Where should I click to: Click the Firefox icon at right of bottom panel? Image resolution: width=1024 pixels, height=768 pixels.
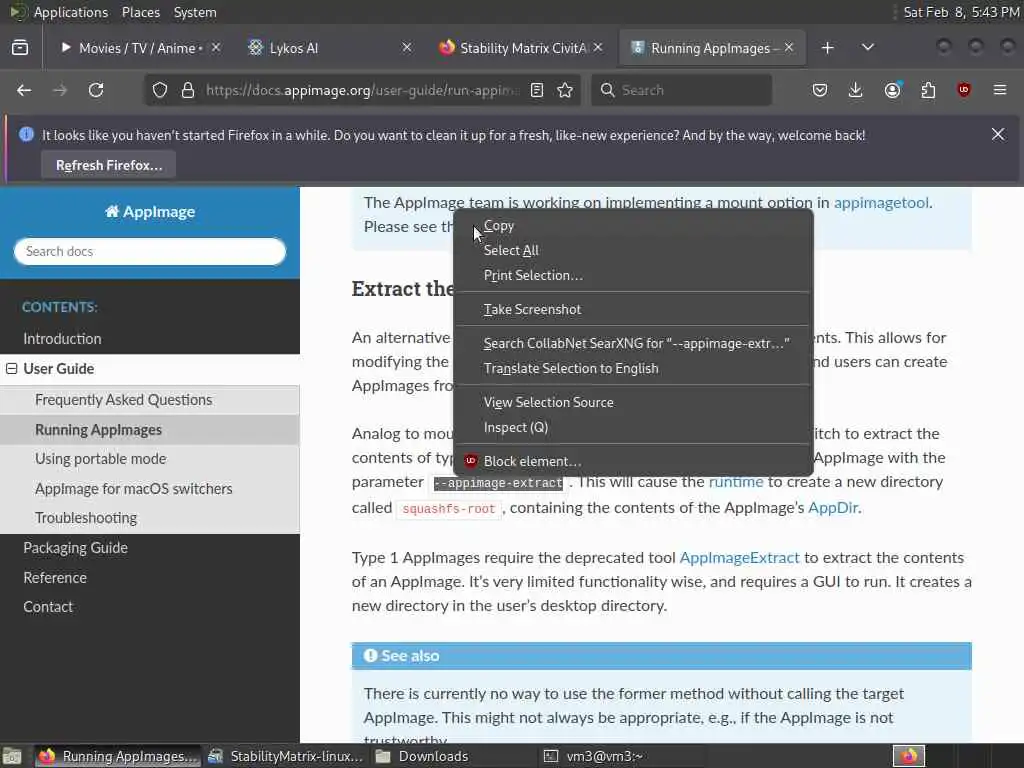pyautogui.click(x=909, y=756)
